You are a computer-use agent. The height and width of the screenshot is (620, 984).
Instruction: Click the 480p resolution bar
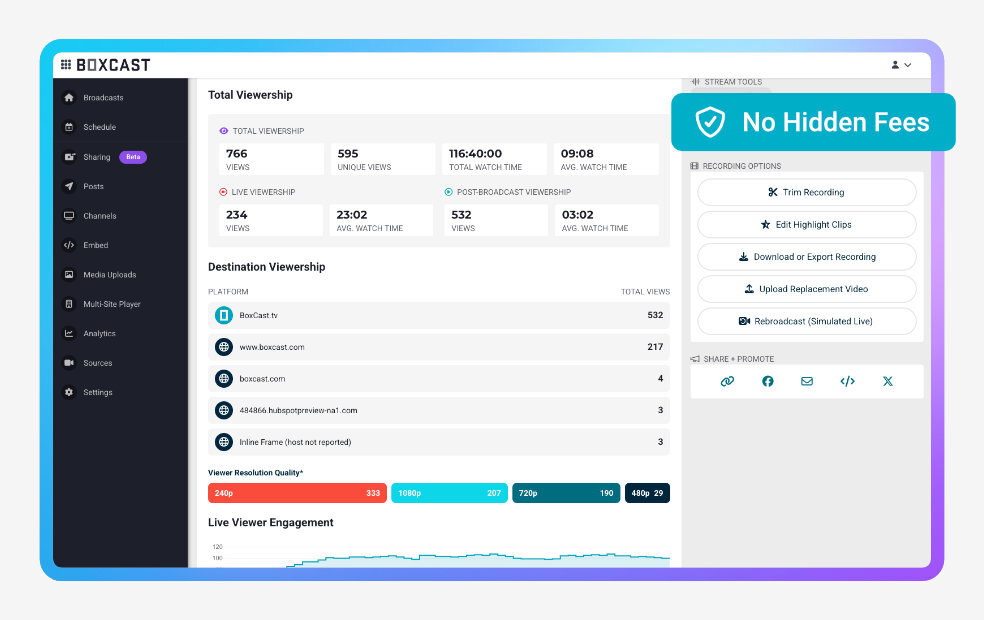click(x=647, y=493)
